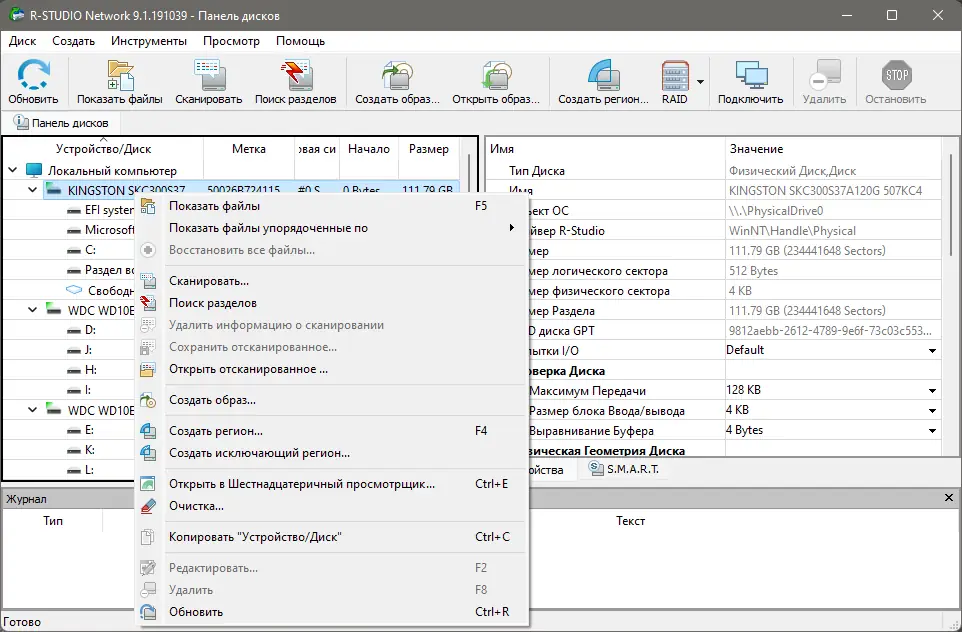Click the Текст column in Журнал
962x632 pixels.
pyautogui.click(x=631, y=521)
